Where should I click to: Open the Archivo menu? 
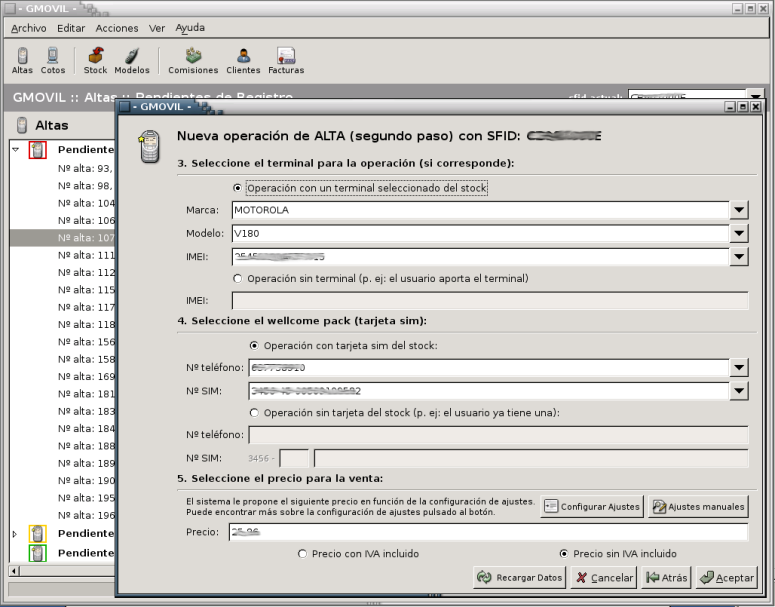(x=29, y=28)
